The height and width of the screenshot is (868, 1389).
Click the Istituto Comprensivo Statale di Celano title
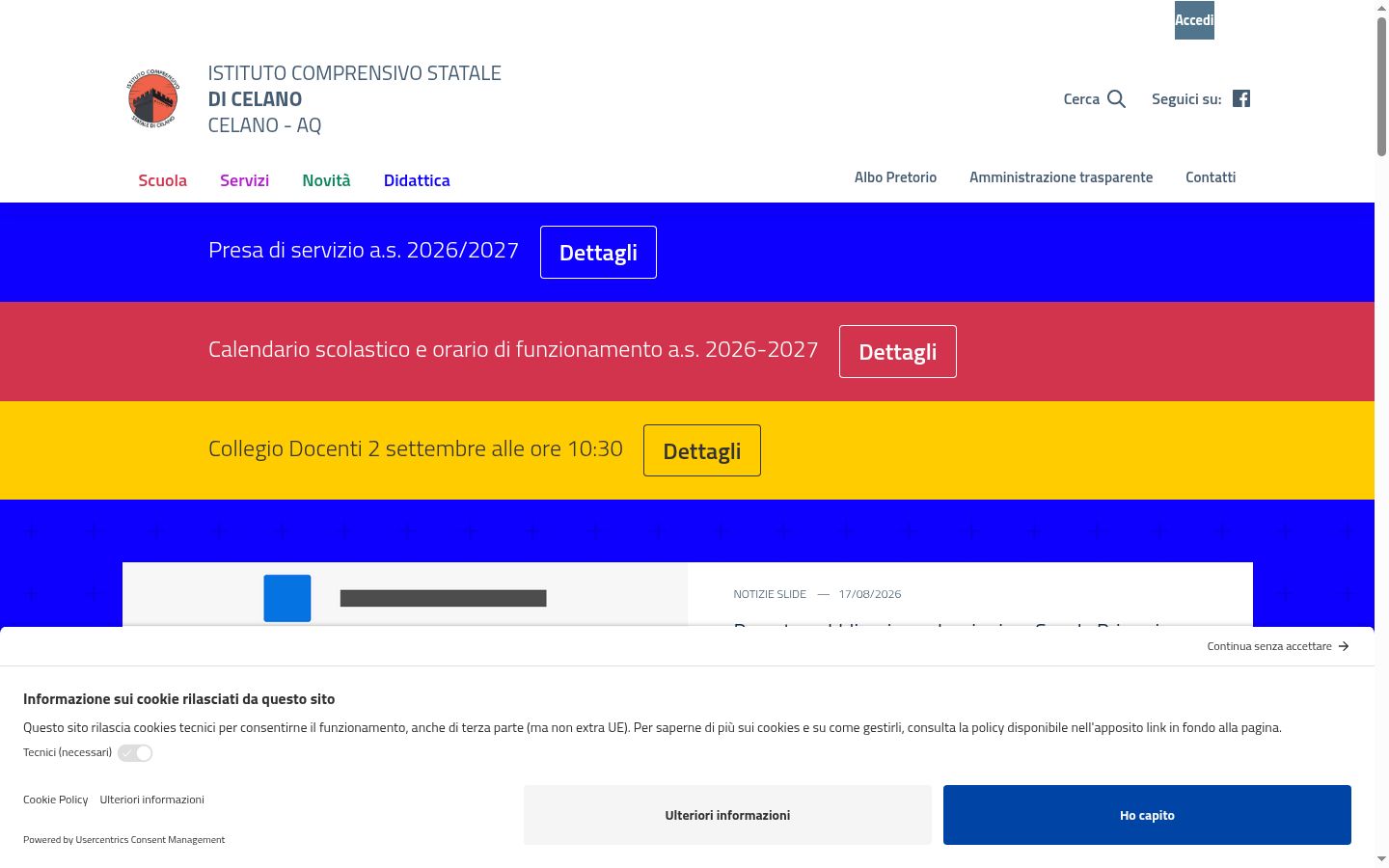354,98
